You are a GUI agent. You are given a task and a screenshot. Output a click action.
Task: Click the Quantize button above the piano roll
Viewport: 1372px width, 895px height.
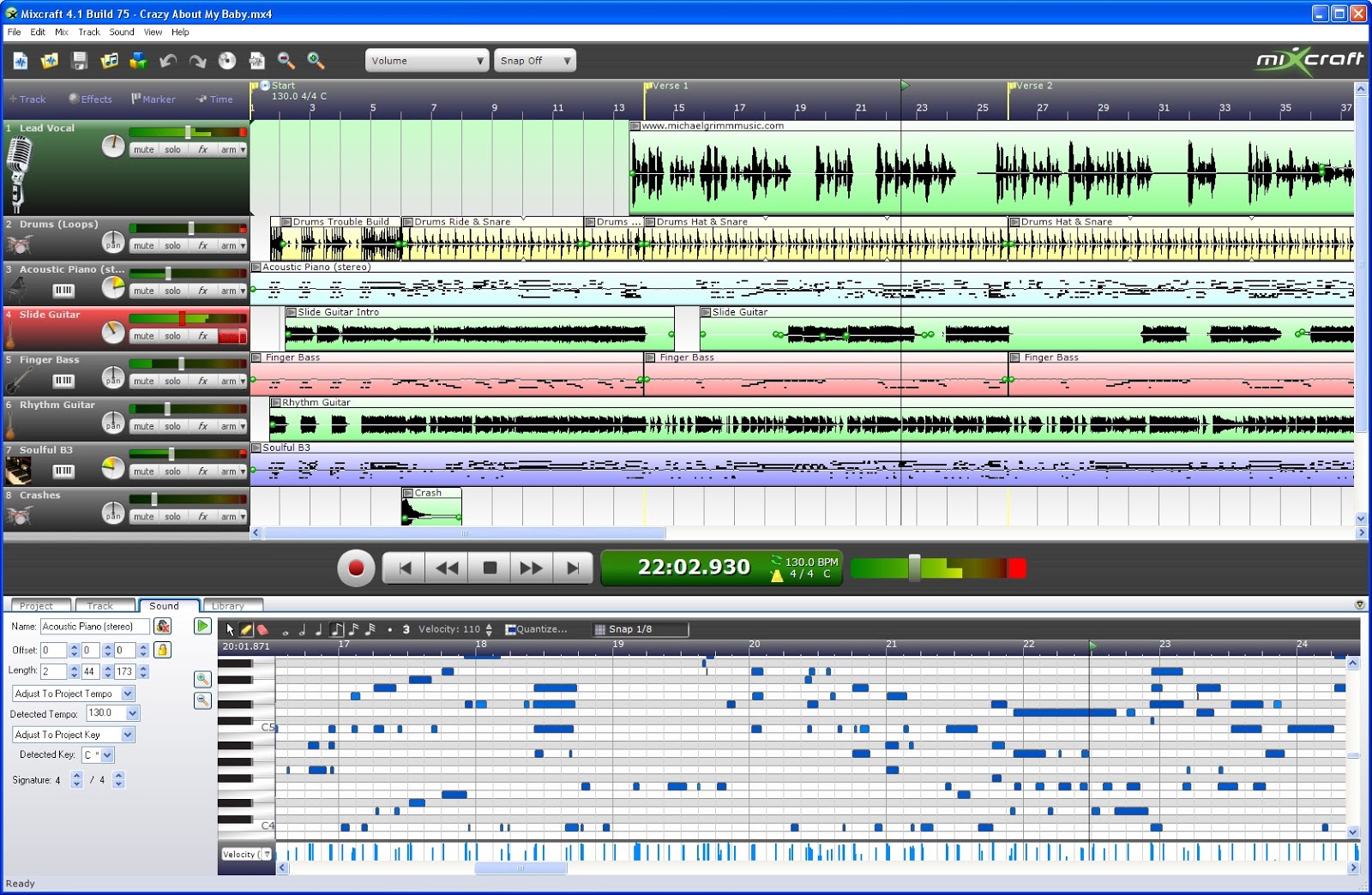(x=536, y=628)
